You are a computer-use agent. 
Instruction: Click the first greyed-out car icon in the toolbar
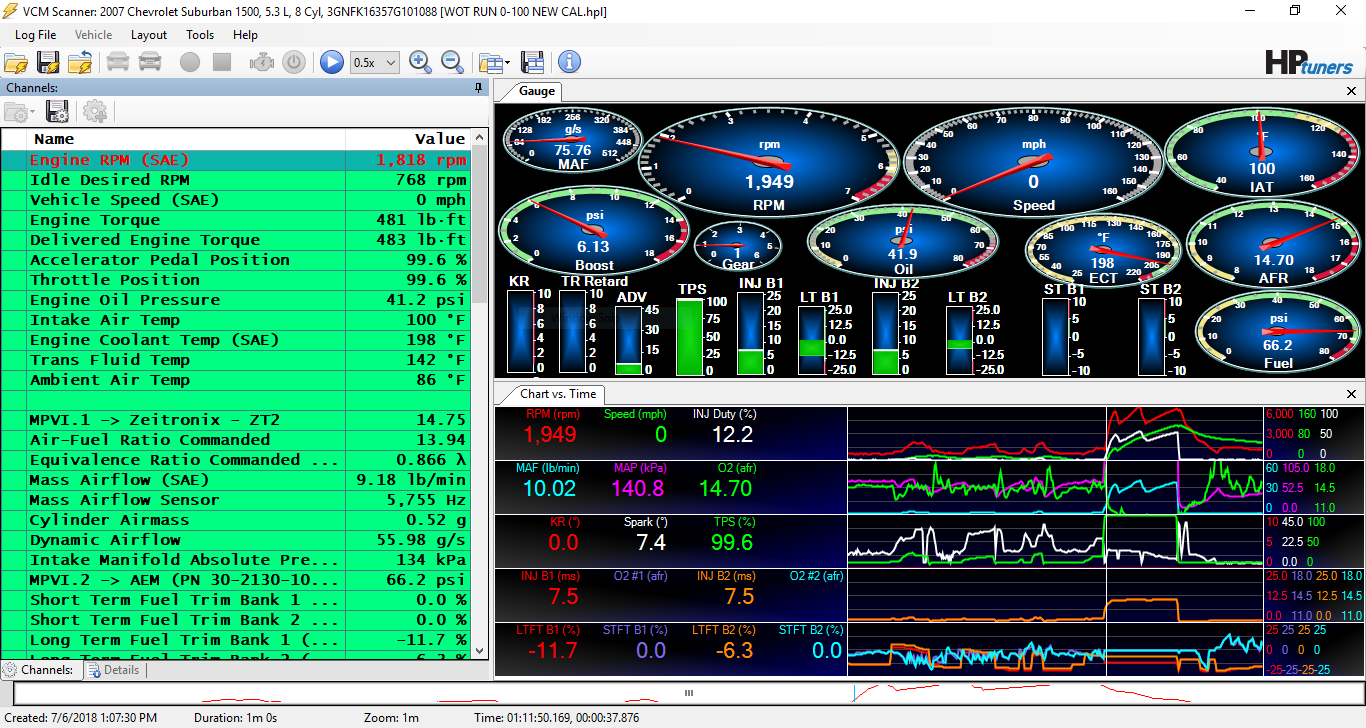(x=118, y=62)
